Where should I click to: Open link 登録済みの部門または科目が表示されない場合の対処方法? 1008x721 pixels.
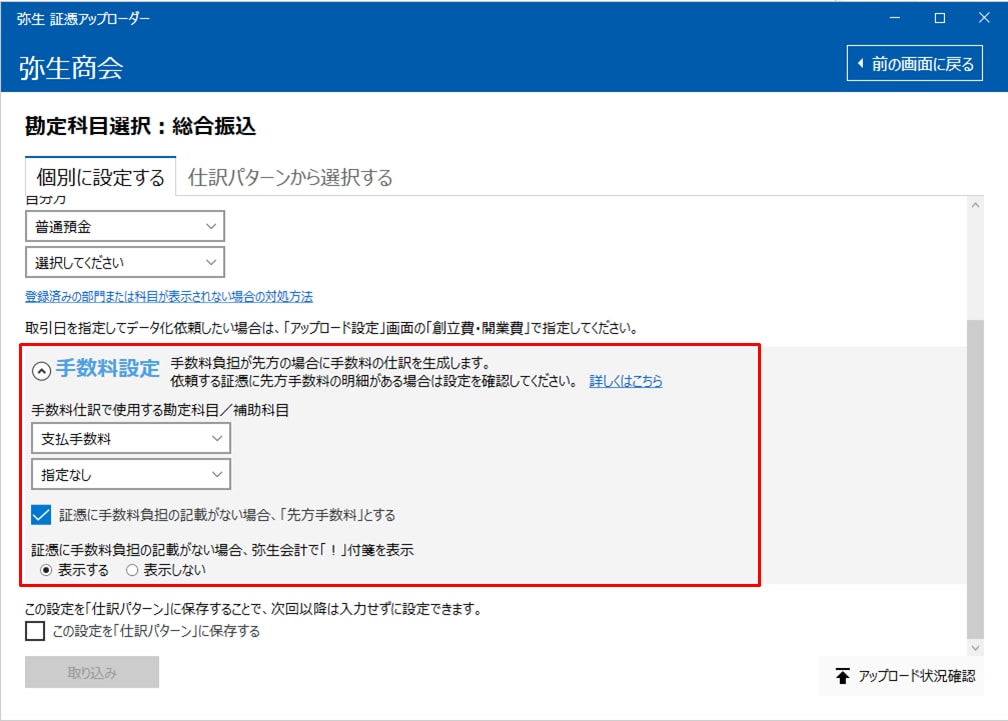169,297
